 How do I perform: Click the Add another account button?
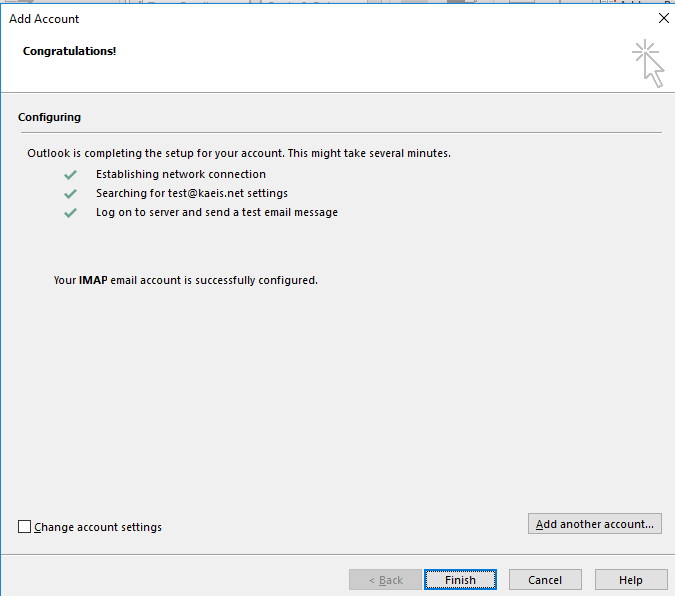click(x=594, y=524)
